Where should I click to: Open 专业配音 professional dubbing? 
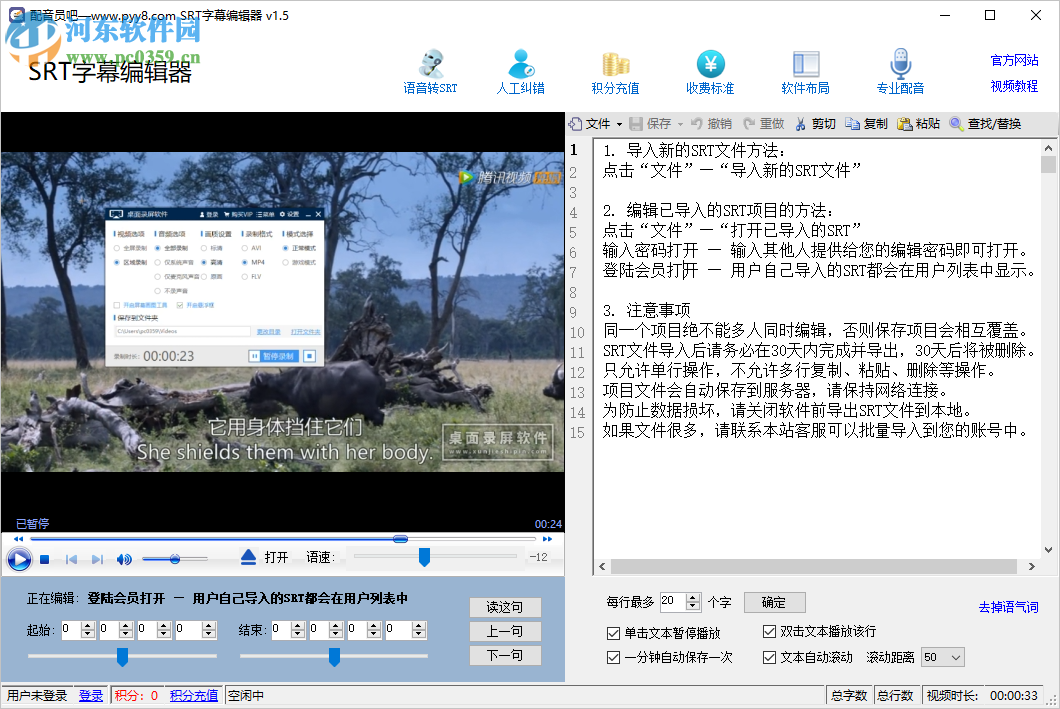coord(900,72)
